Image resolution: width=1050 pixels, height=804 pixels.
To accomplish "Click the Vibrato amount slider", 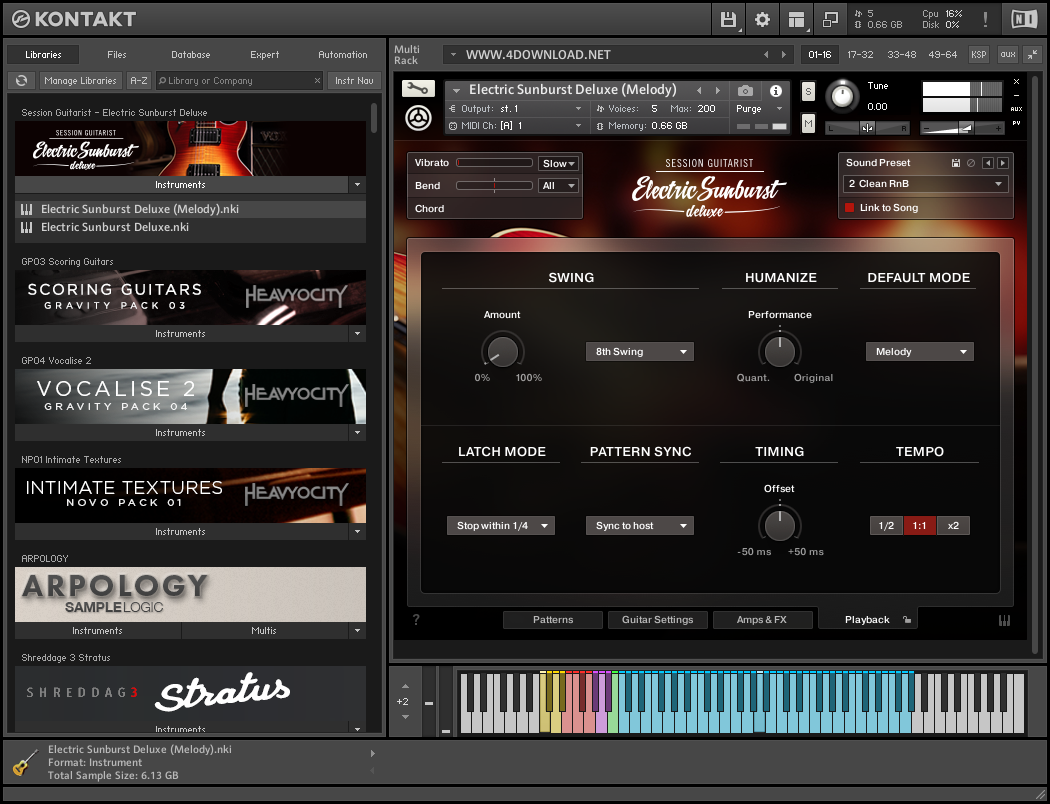I will [494, 163].
